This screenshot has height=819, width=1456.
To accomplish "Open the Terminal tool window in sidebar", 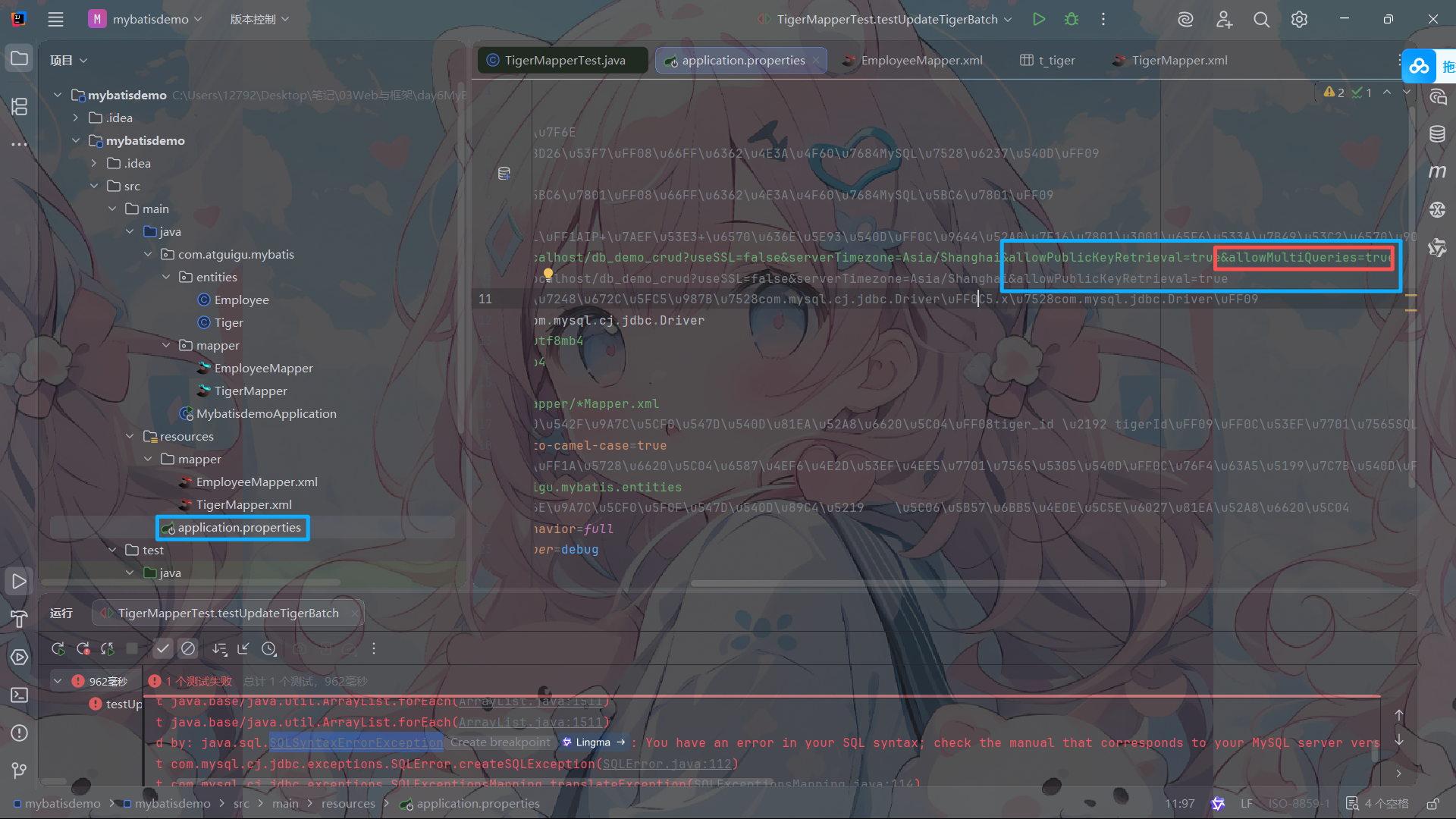I will pyautogui.click(x=20, y=695).
